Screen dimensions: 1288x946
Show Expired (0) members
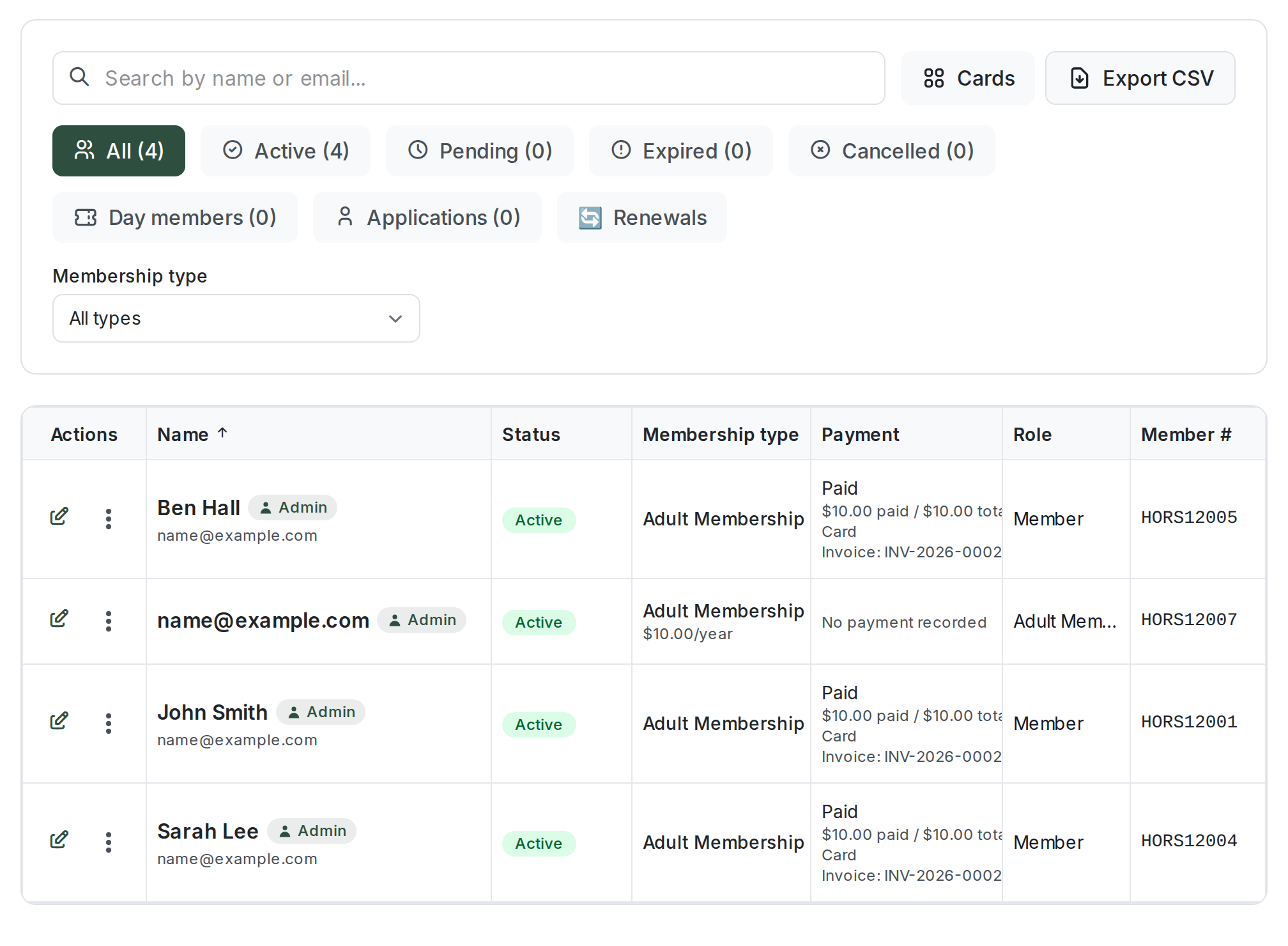click(681, 151)
